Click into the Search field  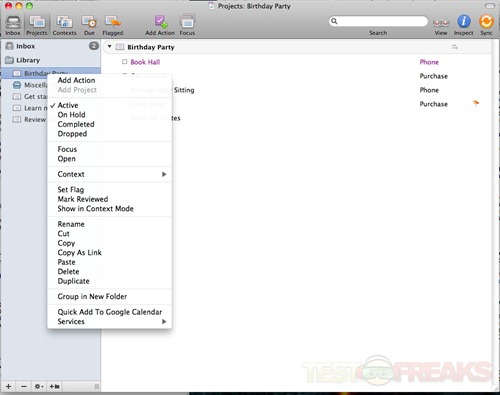point(378,21)
